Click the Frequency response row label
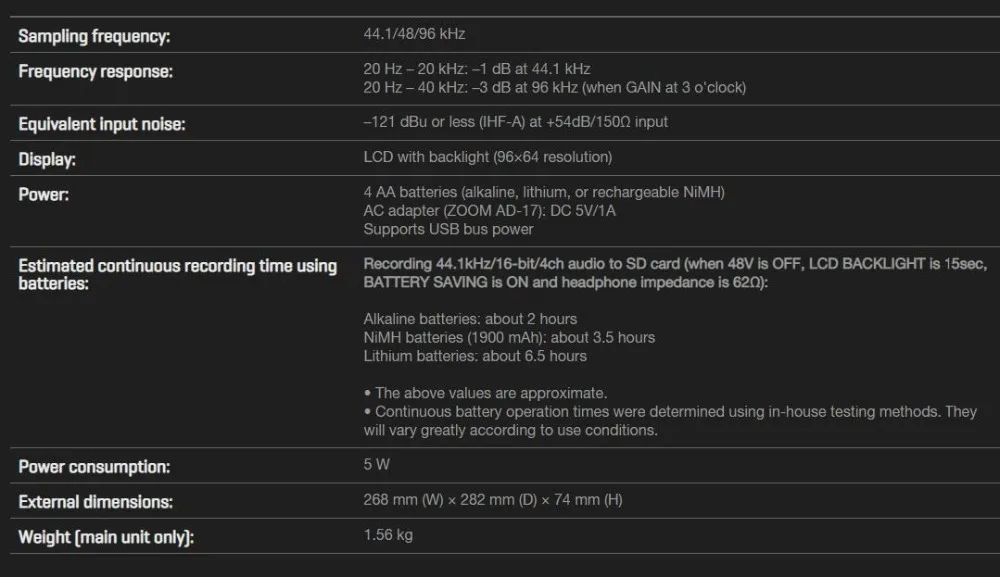 tap(95, 71)
